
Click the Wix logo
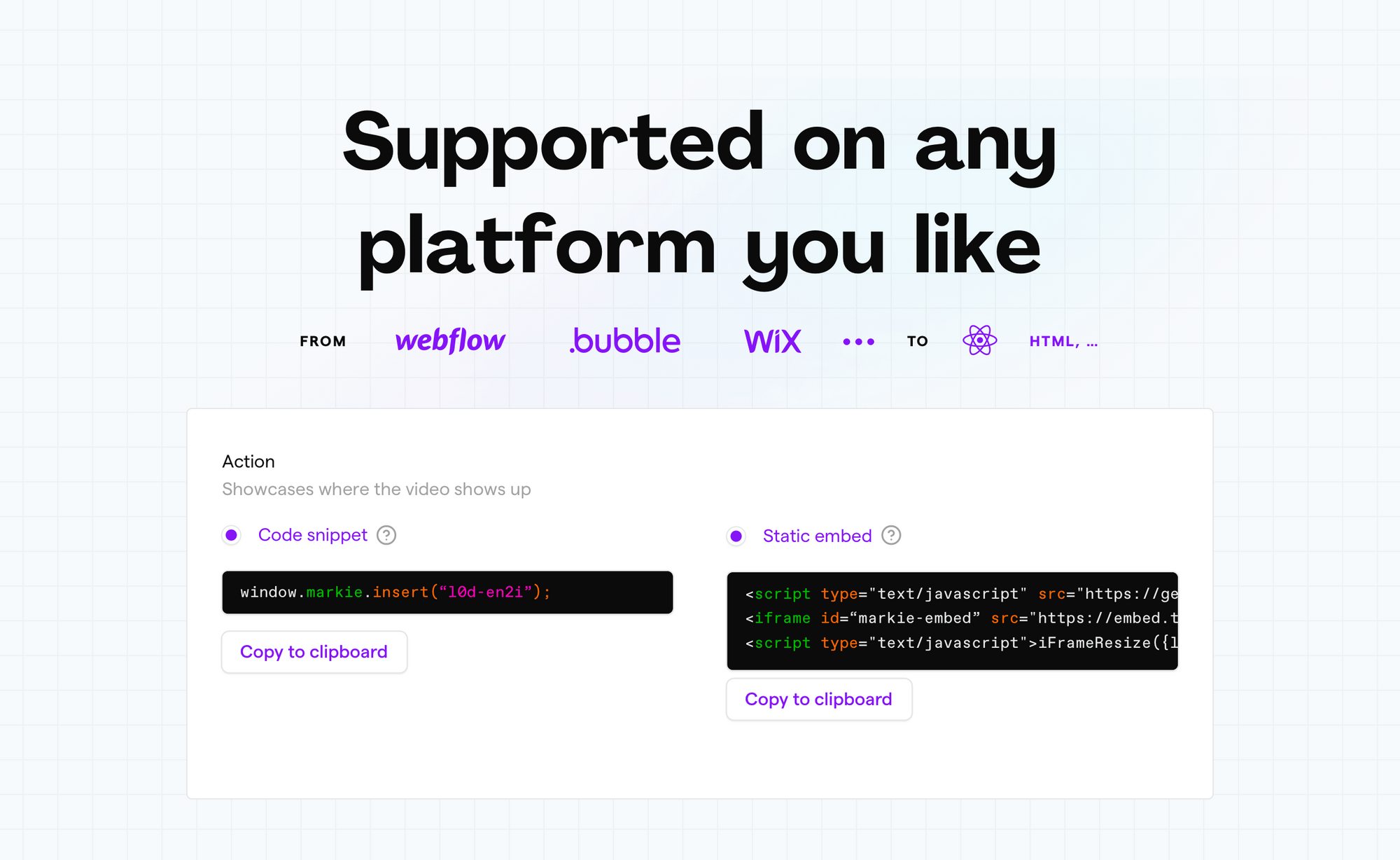(773, 341)
